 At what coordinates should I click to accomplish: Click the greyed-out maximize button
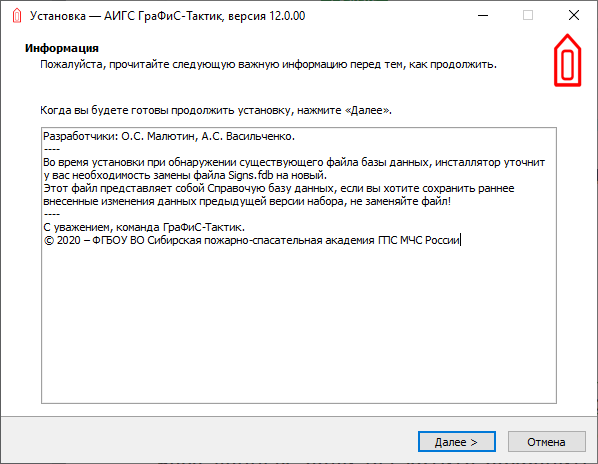(528, 16)
